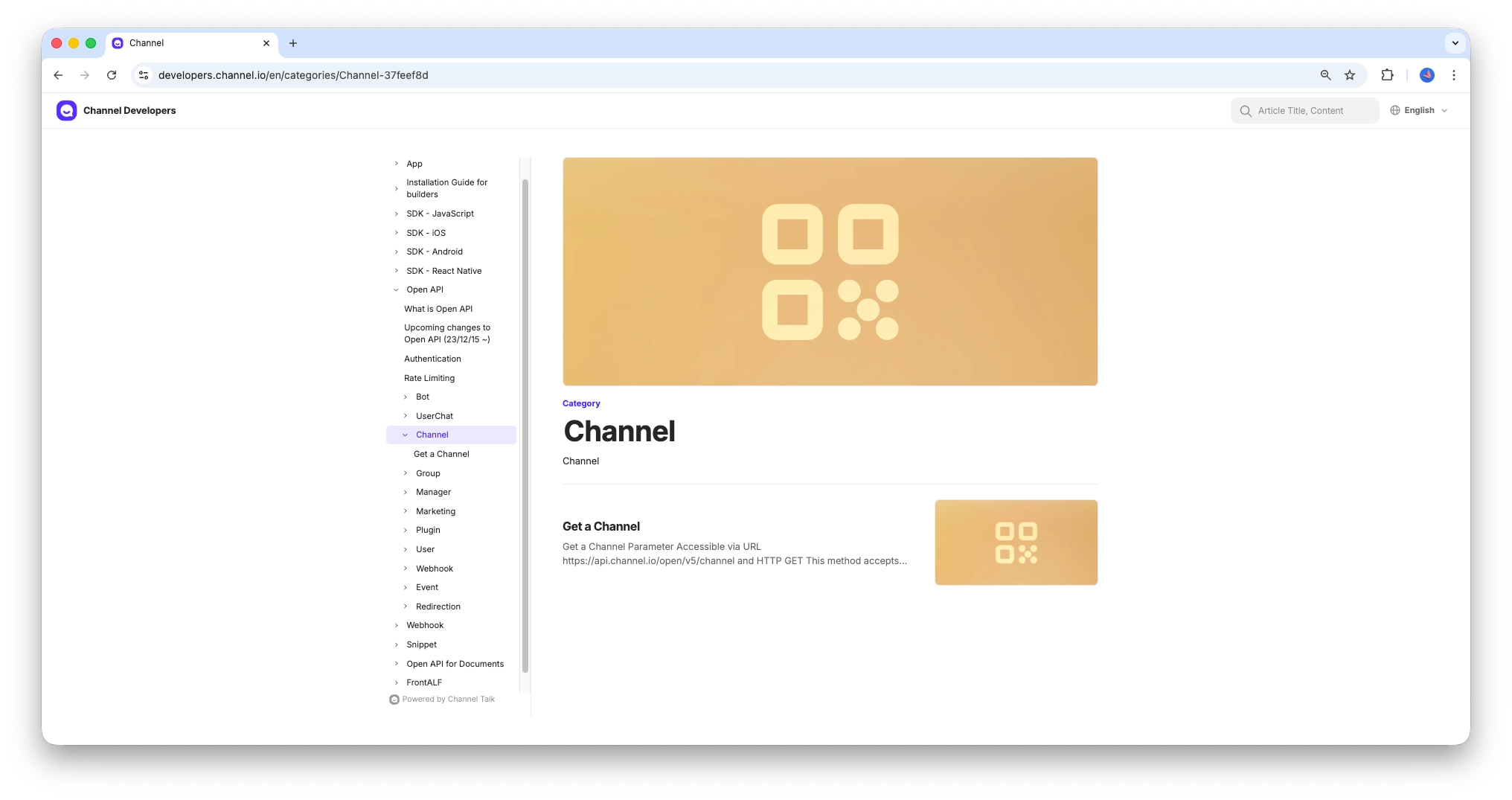This screenshot has width=1512, height=800.
Task: Click the browser back arrow
Action: 58,75
